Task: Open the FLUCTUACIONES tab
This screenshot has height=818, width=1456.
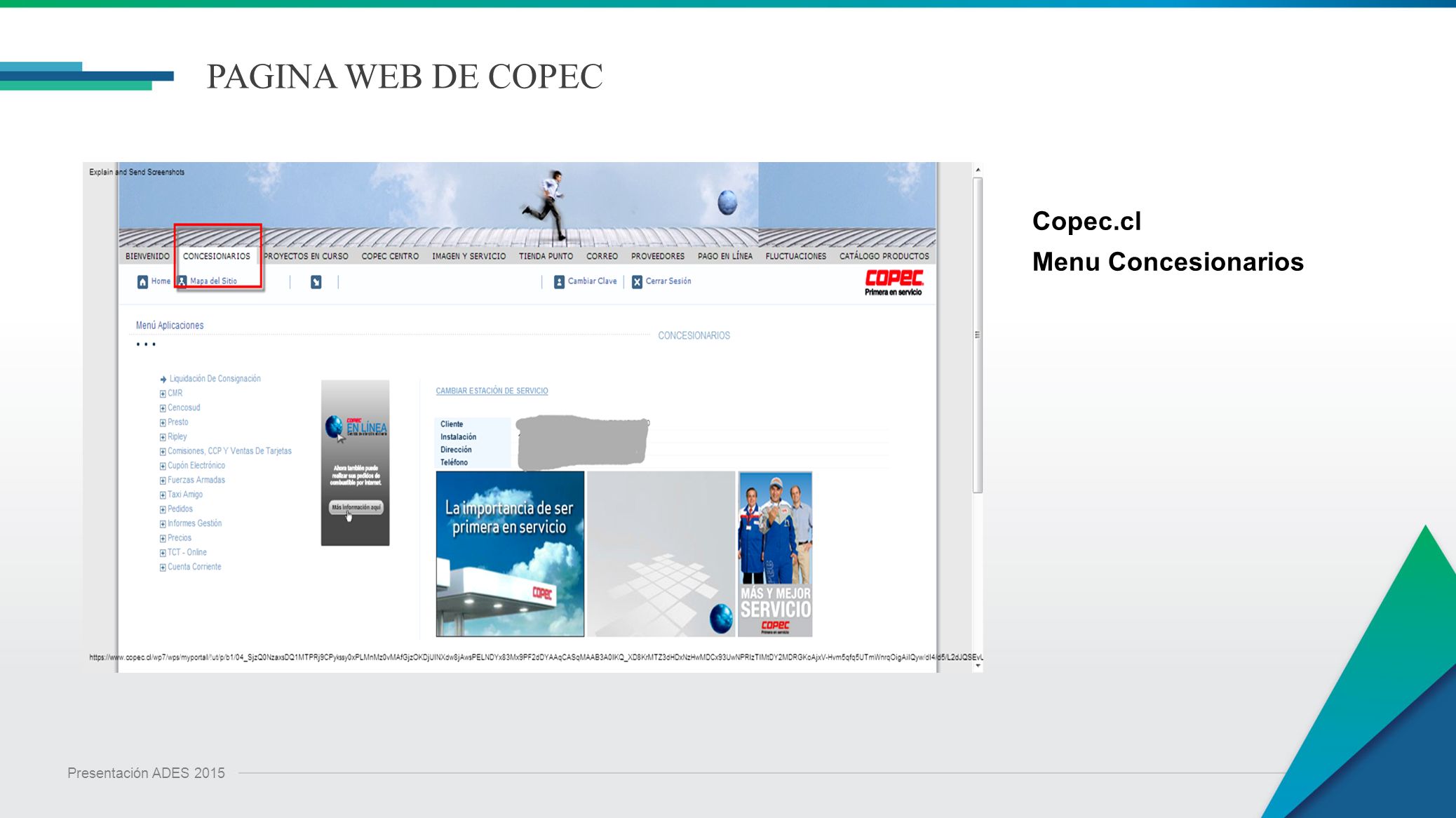Action: tap(795, 256)
